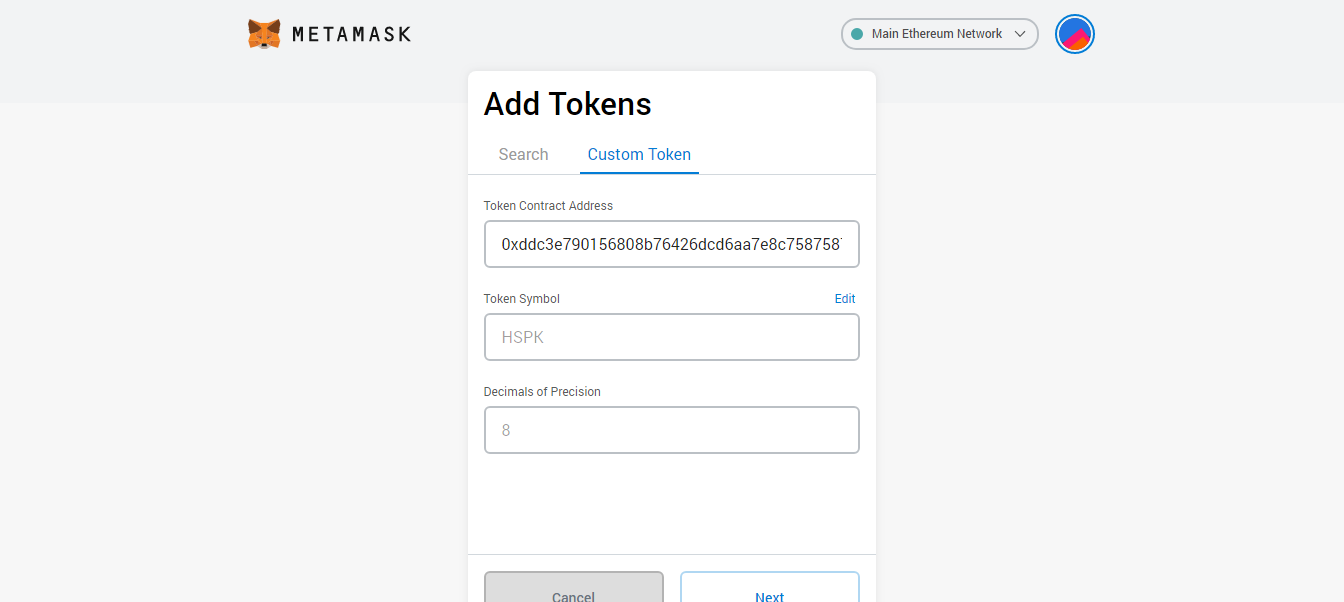
Task: Click the Token Symbol label text
Action: pyautogui.click(x=522, y=299)
